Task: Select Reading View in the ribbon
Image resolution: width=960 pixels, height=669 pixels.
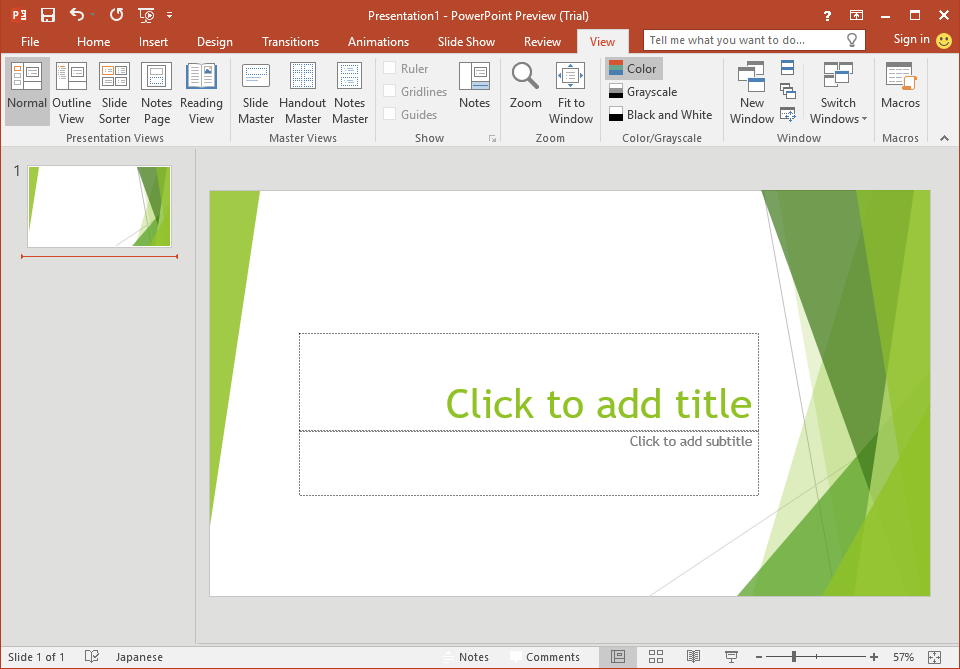Action: coord(201,92)
